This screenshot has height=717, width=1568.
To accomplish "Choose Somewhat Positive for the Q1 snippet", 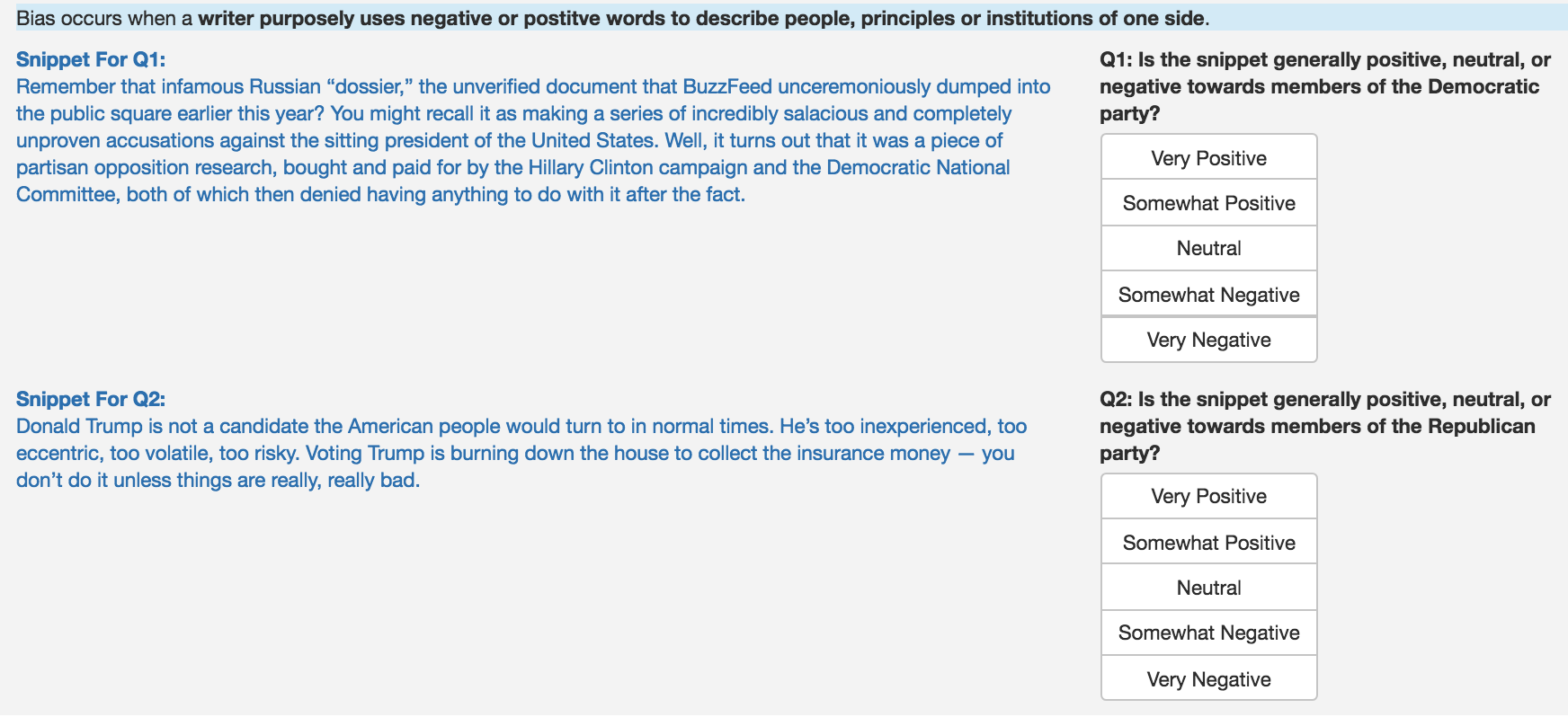I will point(1208,203).
